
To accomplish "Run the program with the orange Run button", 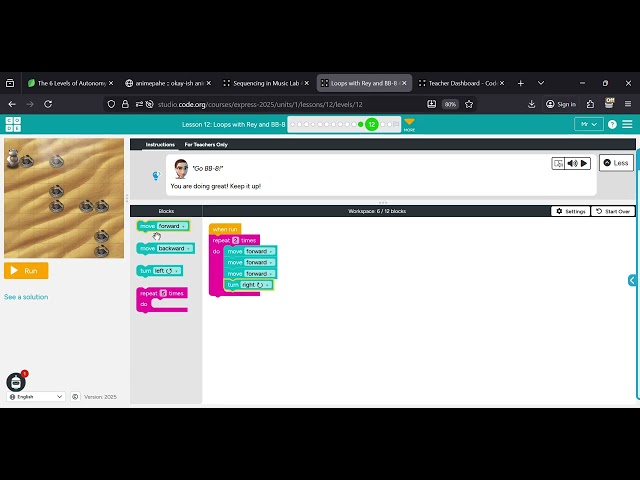I will point(26,271).
